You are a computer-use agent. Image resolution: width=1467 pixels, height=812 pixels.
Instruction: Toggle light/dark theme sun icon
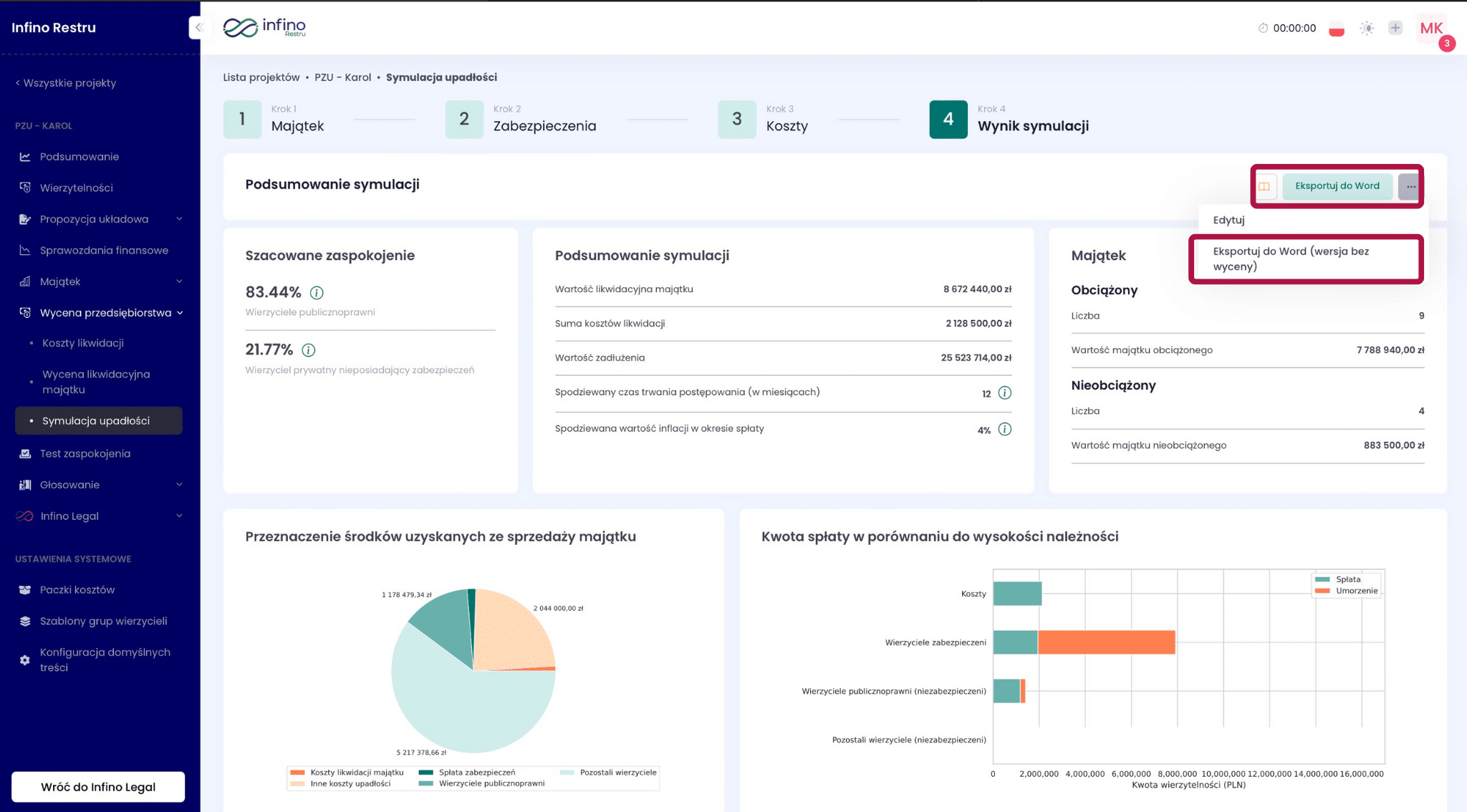pyautogui.click(x=1367, y=29)
